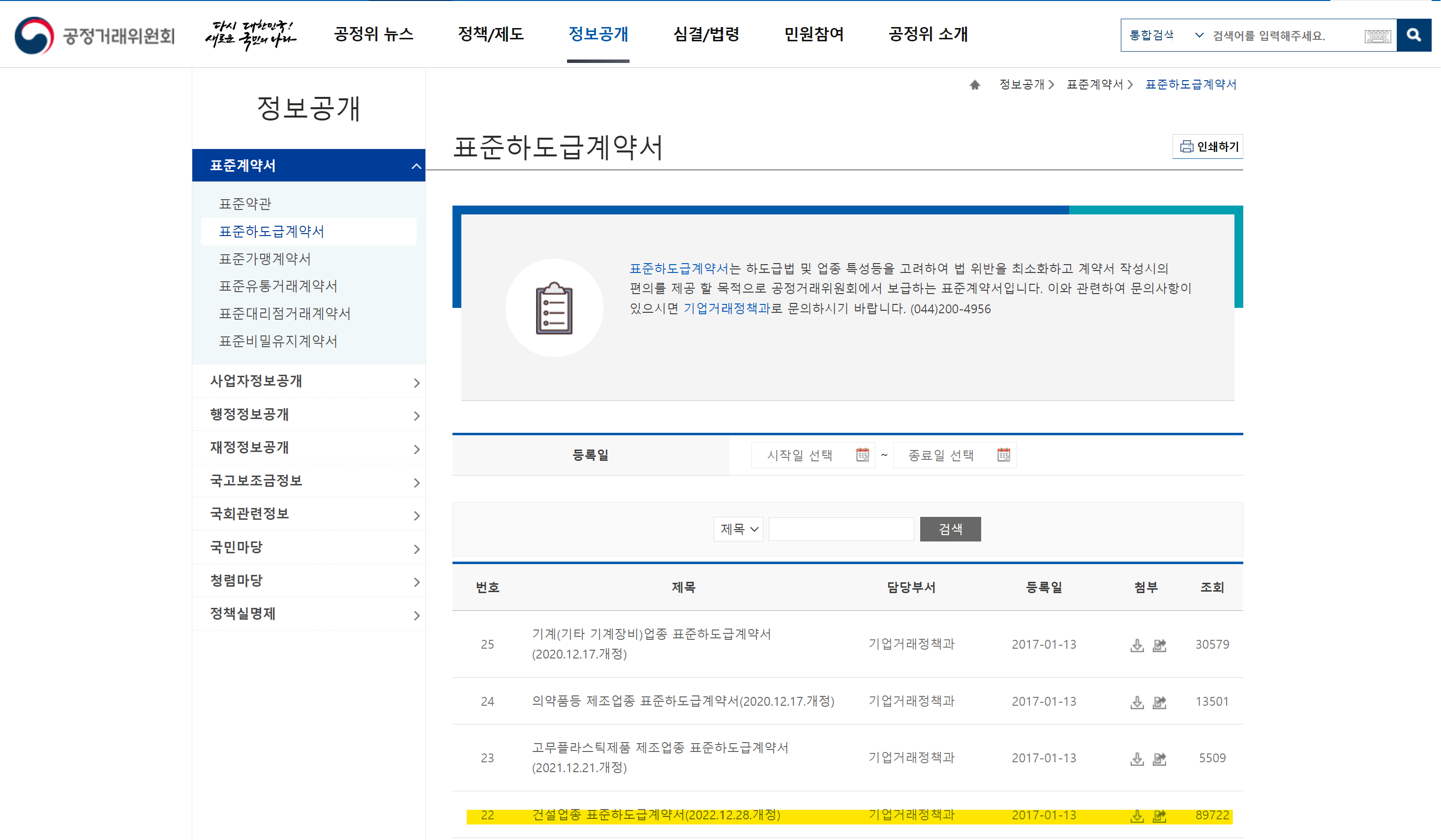Download attachment for row 23

[1137, 759]
